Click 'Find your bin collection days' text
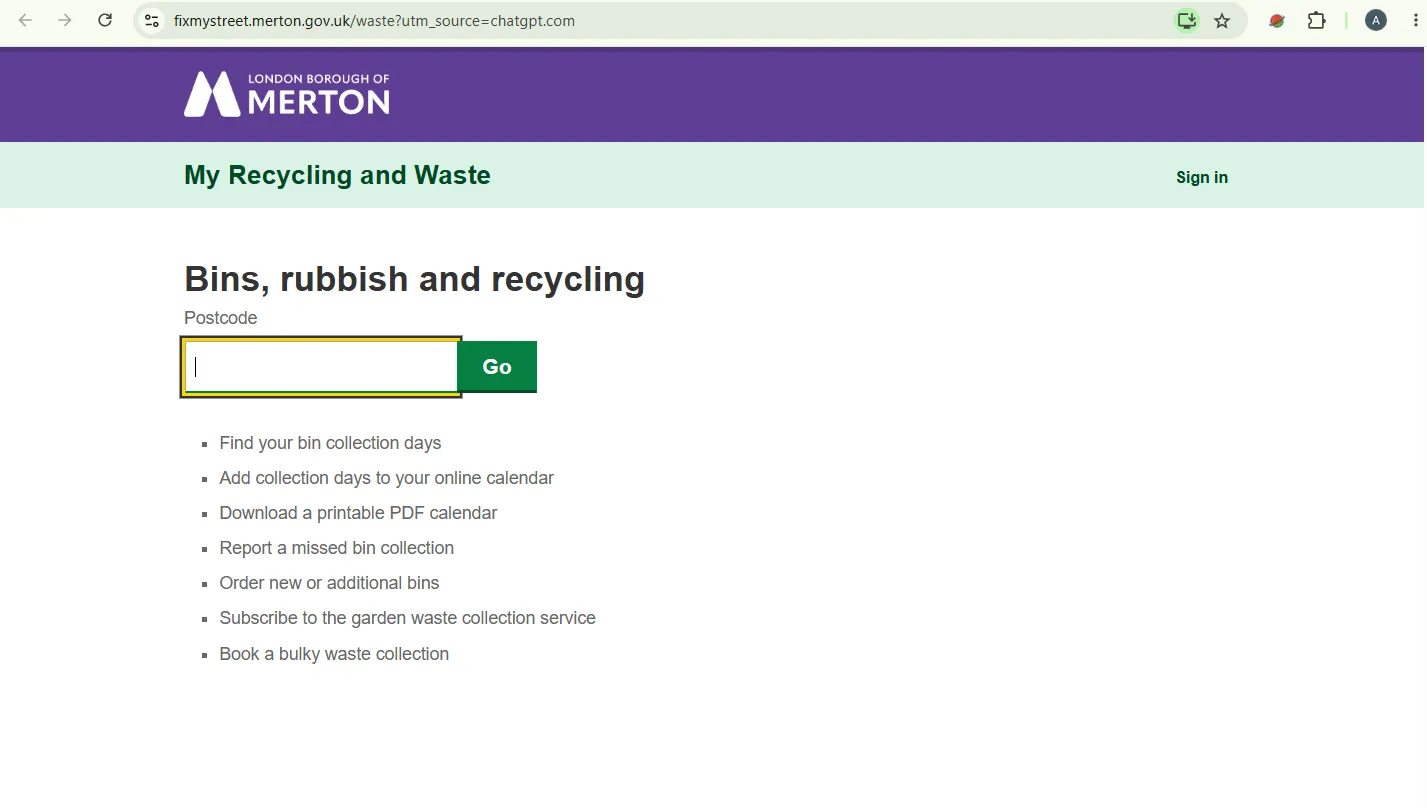The image size is (1427, 808). click(x=330, y=443)
